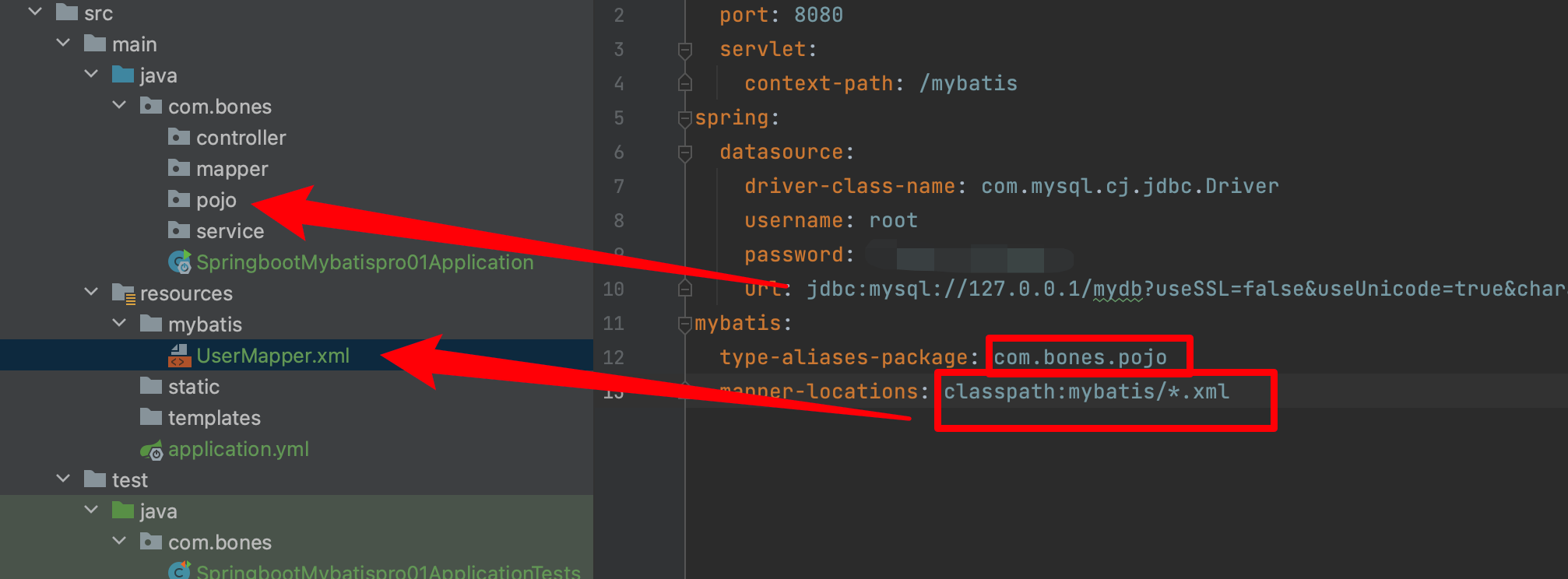1568x579 pixels.
Task: Click the resources folder icon
Action: tap(124, 293)
